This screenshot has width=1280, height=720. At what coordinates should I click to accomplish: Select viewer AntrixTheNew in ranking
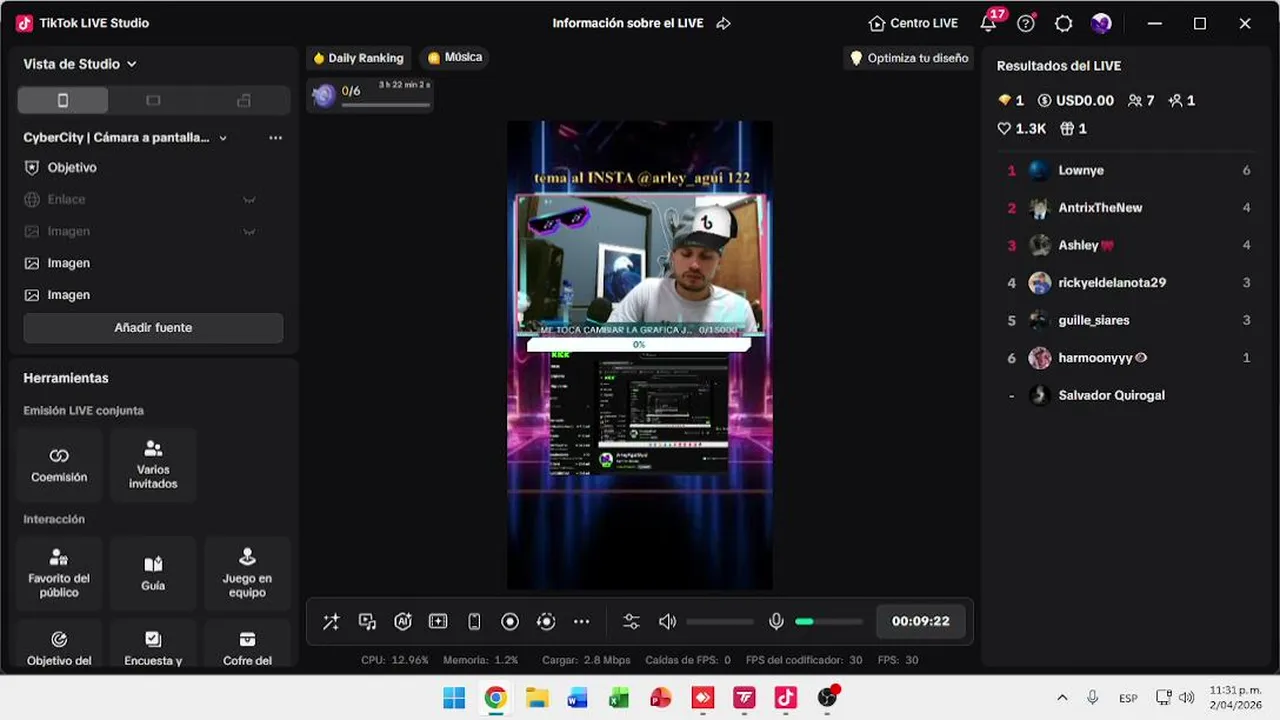(1128, 208)
